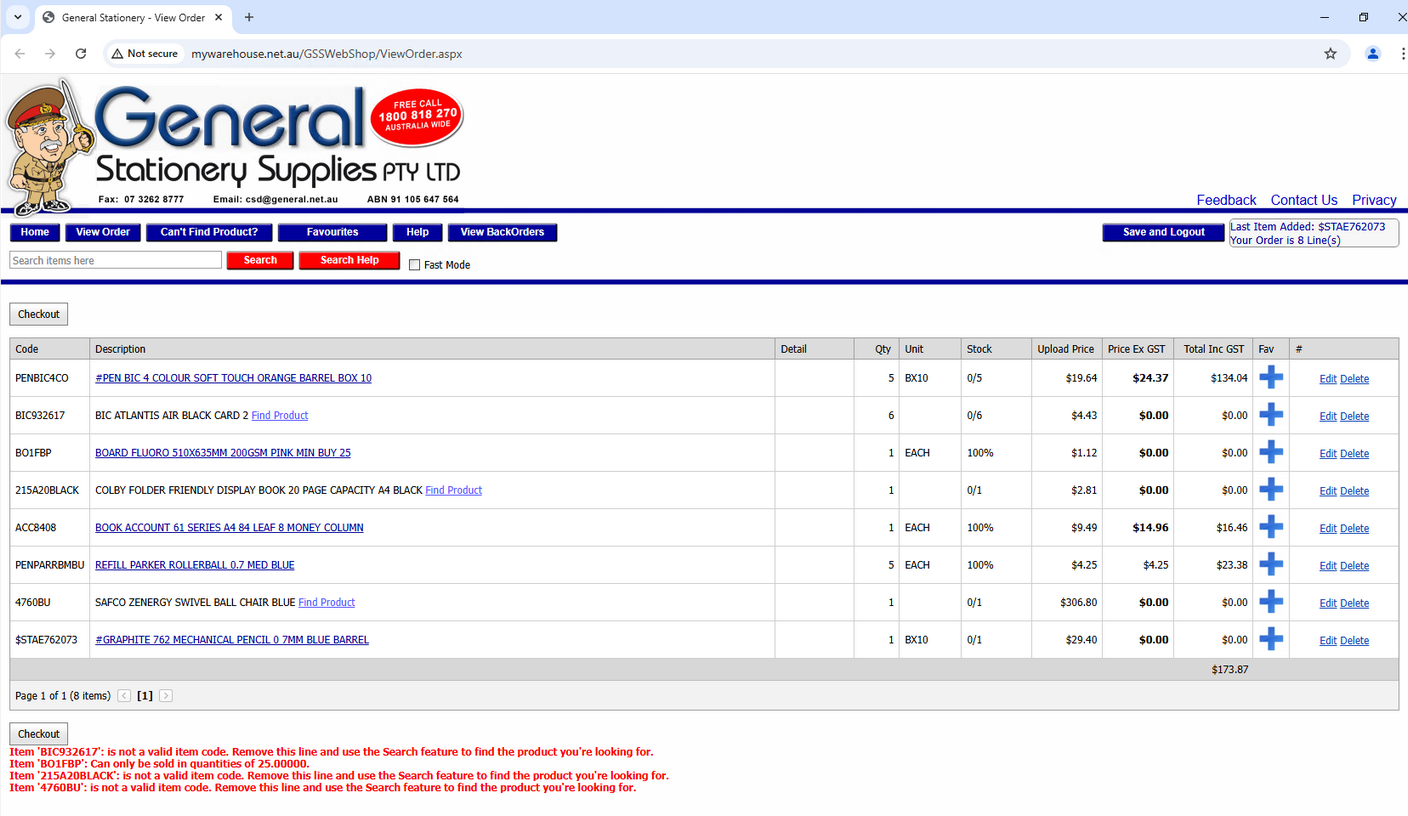Viewport: 1408px width, 816px height.
Task: Add Parker rollerball refill to favourites
Action: (x=1270, y=564)
